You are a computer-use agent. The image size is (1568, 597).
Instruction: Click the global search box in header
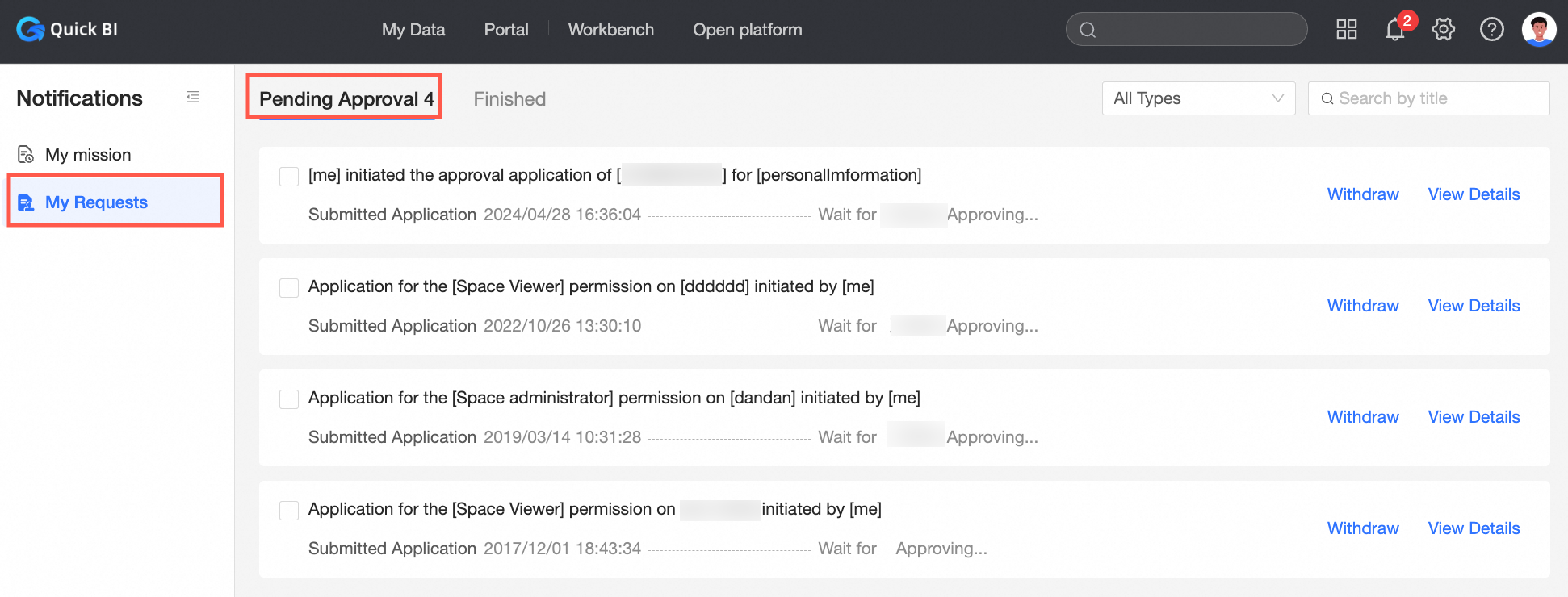1195,30
